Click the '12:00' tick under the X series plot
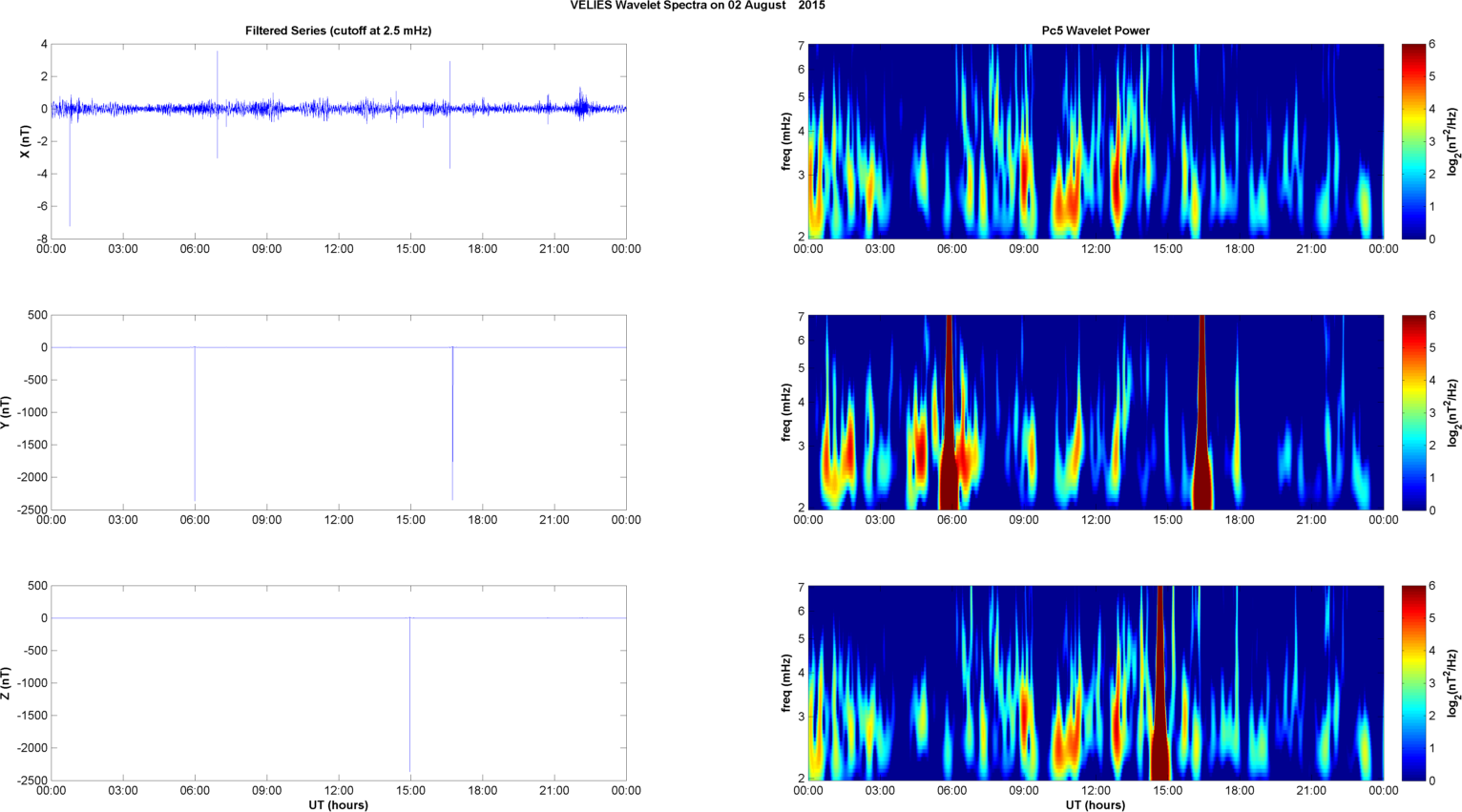 [x=339, y=249]
